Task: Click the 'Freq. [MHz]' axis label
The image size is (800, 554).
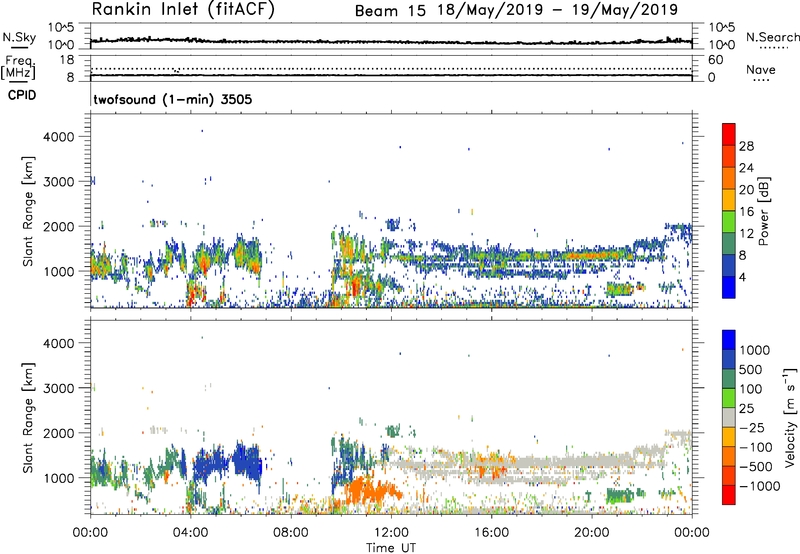Action: pos(18,67)
